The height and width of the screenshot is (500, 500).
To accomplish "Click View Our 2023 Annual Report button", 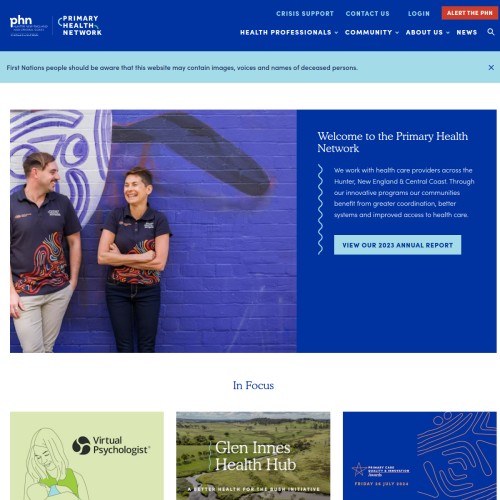I will (397, 245).
